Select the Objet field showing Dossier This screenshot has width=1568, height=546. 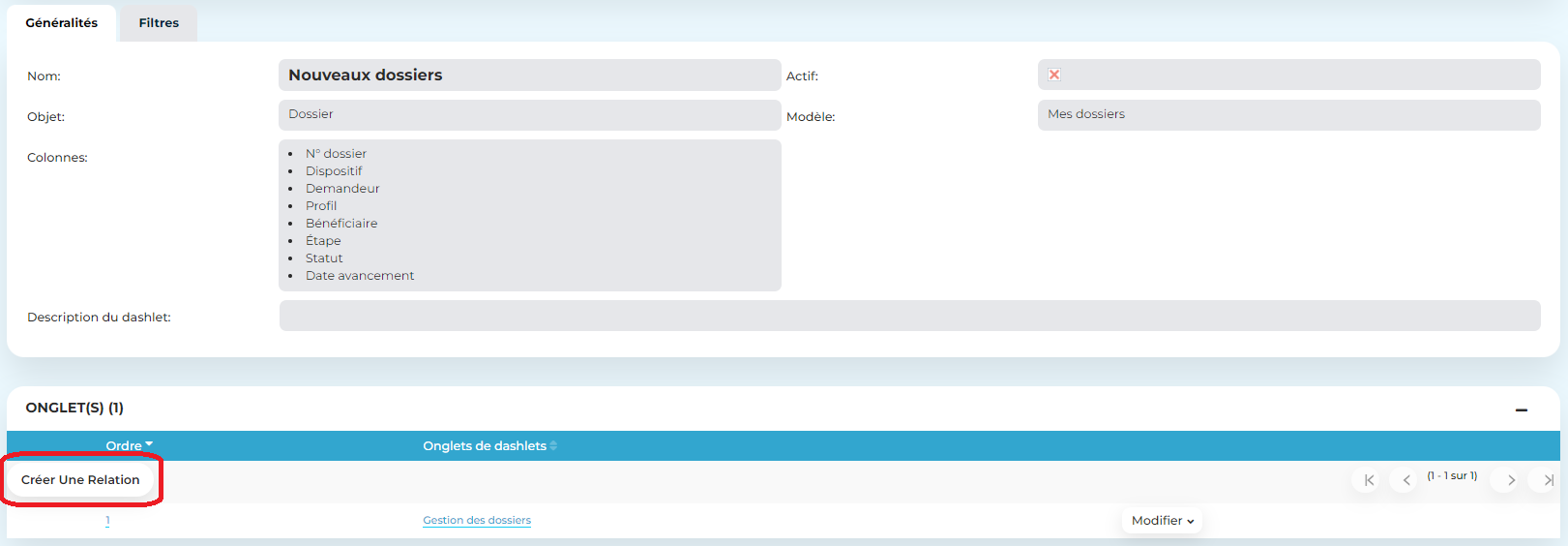point(529,114)
